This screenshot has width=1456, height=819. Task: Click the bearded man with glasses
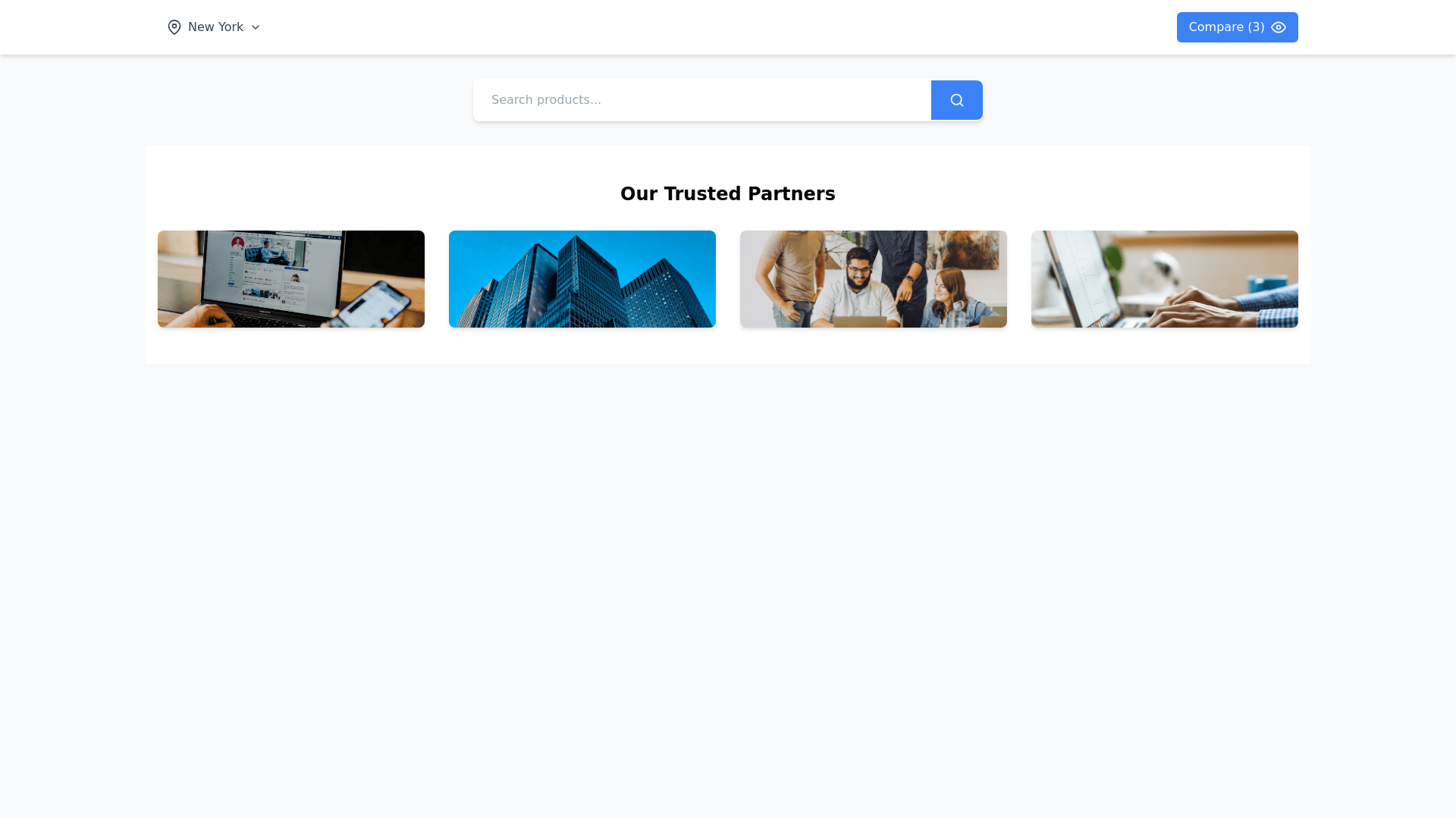tap(855, 288)
